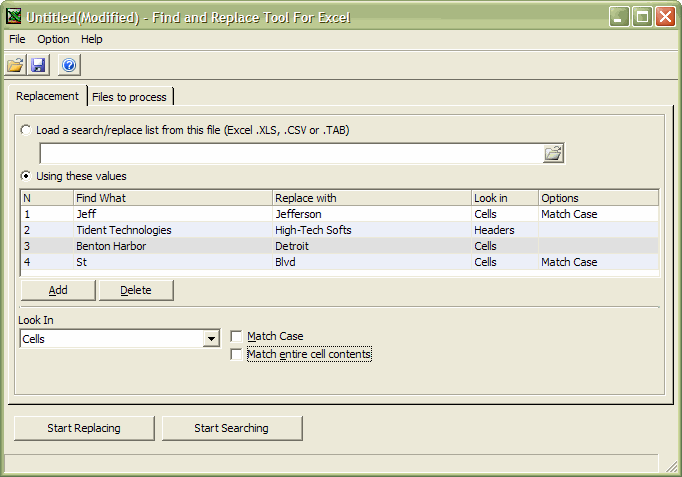This screenshot has height=477, width=682.
Task: Select the load list from file radio button
Action: click(x=26, y=130)
